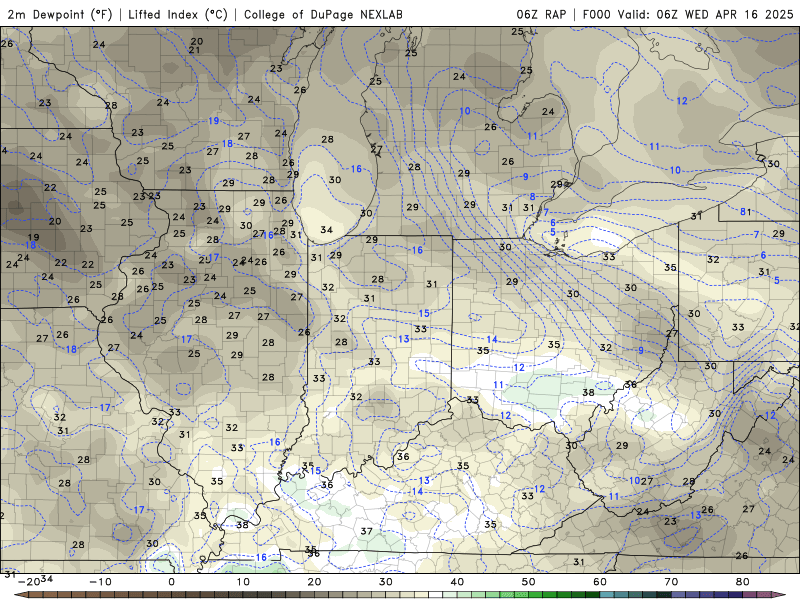Click the color scale label "70"
This screenshot has width=800, height=600.
671,582
